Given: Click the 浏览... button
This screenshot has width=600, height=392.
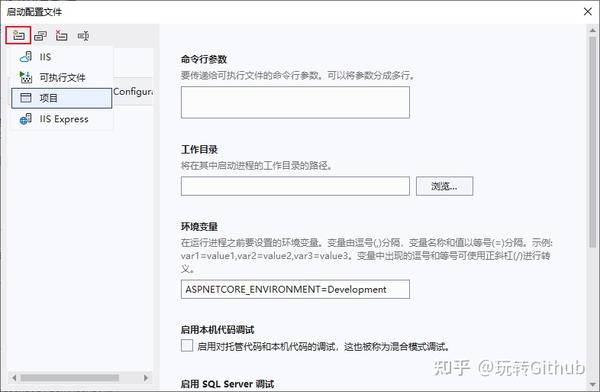Looking at the screenshot, I should click(444, 186).
